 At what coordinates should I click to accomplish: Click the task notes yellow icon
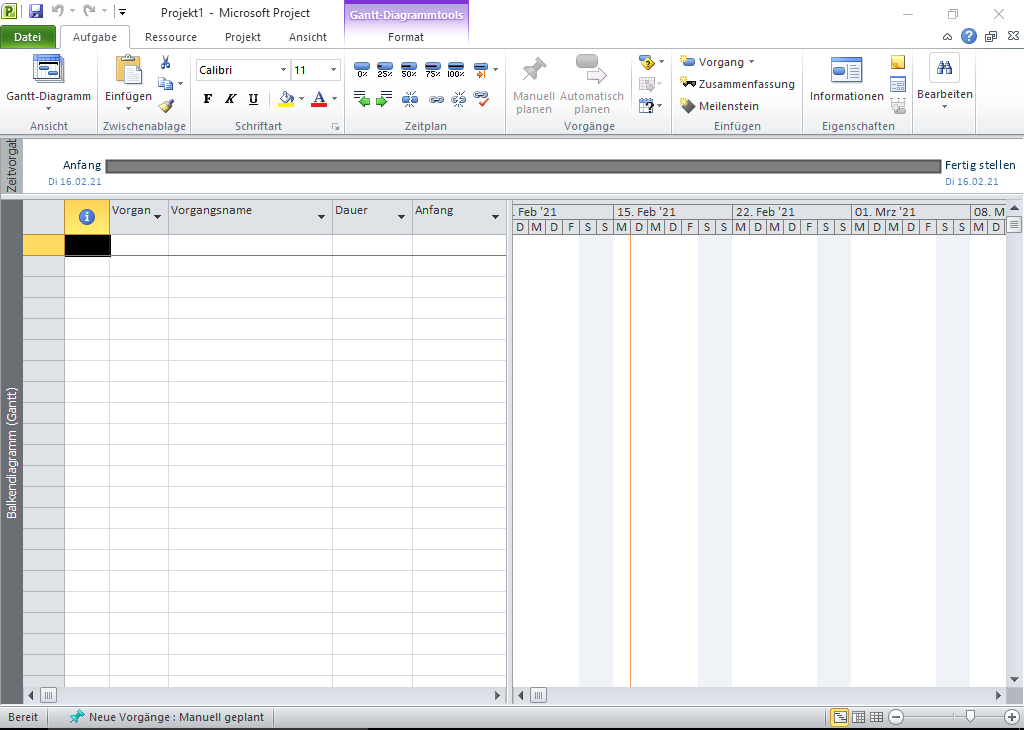pos(898,63)
